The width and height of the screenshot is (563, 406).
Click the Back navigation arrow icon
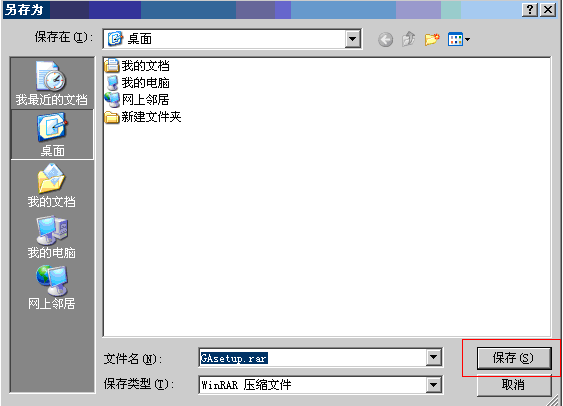[x=385, y=39]
